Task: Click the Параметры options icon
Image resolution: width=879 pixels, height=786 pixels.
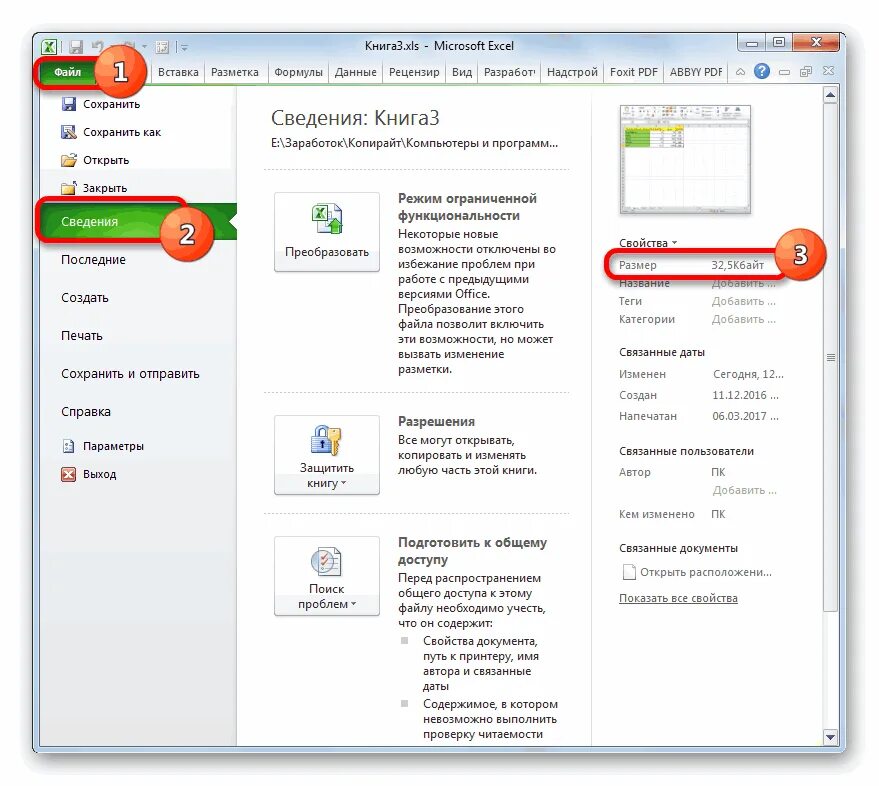Action: 68,446
